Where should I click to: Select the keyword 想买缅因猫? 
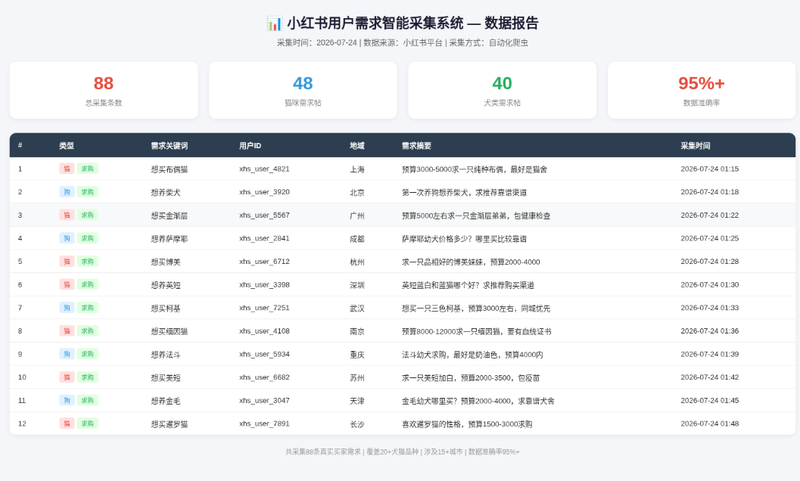coord(169,332)
